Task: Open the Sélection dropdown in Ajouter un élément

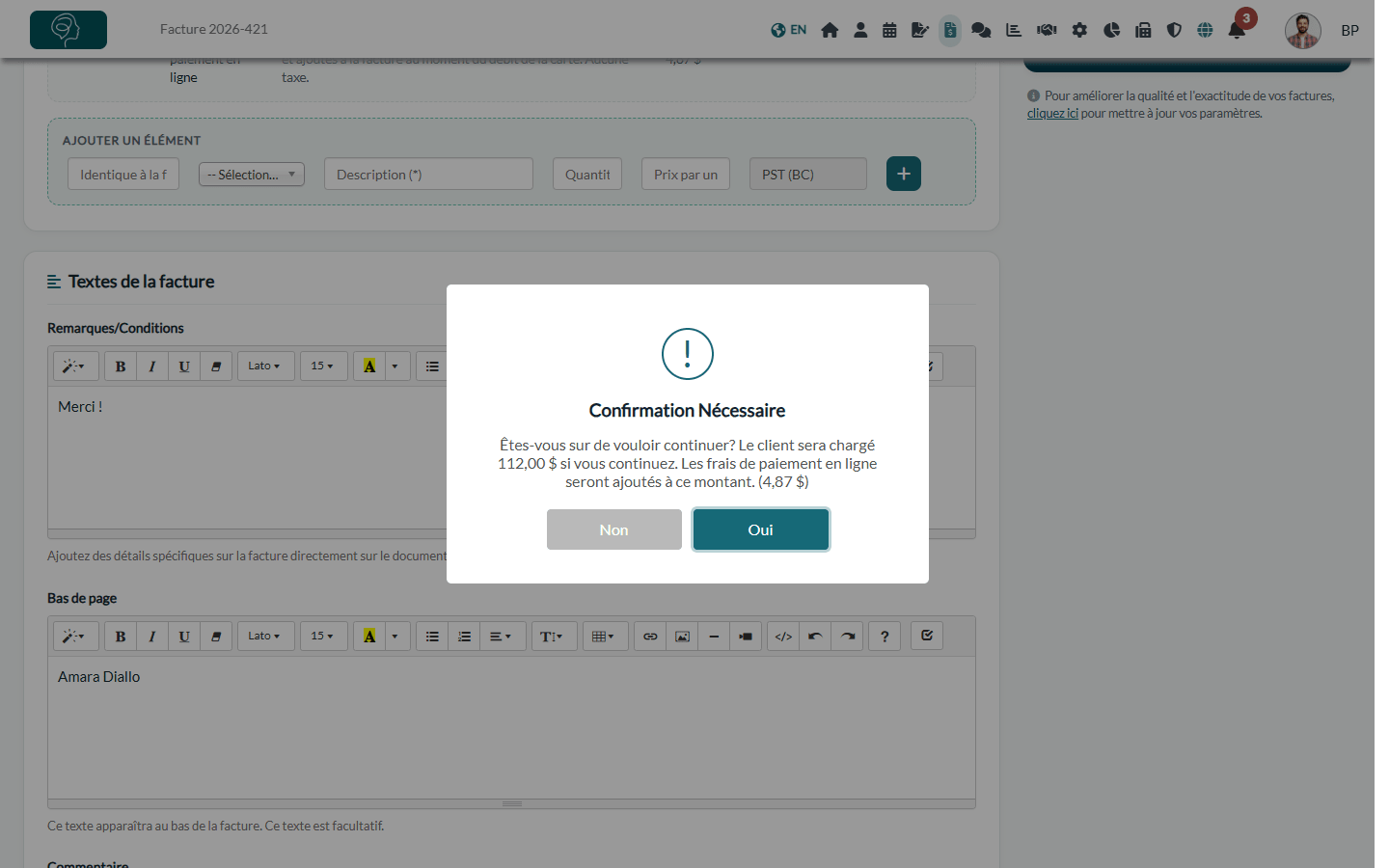Action: click(252, 175)
